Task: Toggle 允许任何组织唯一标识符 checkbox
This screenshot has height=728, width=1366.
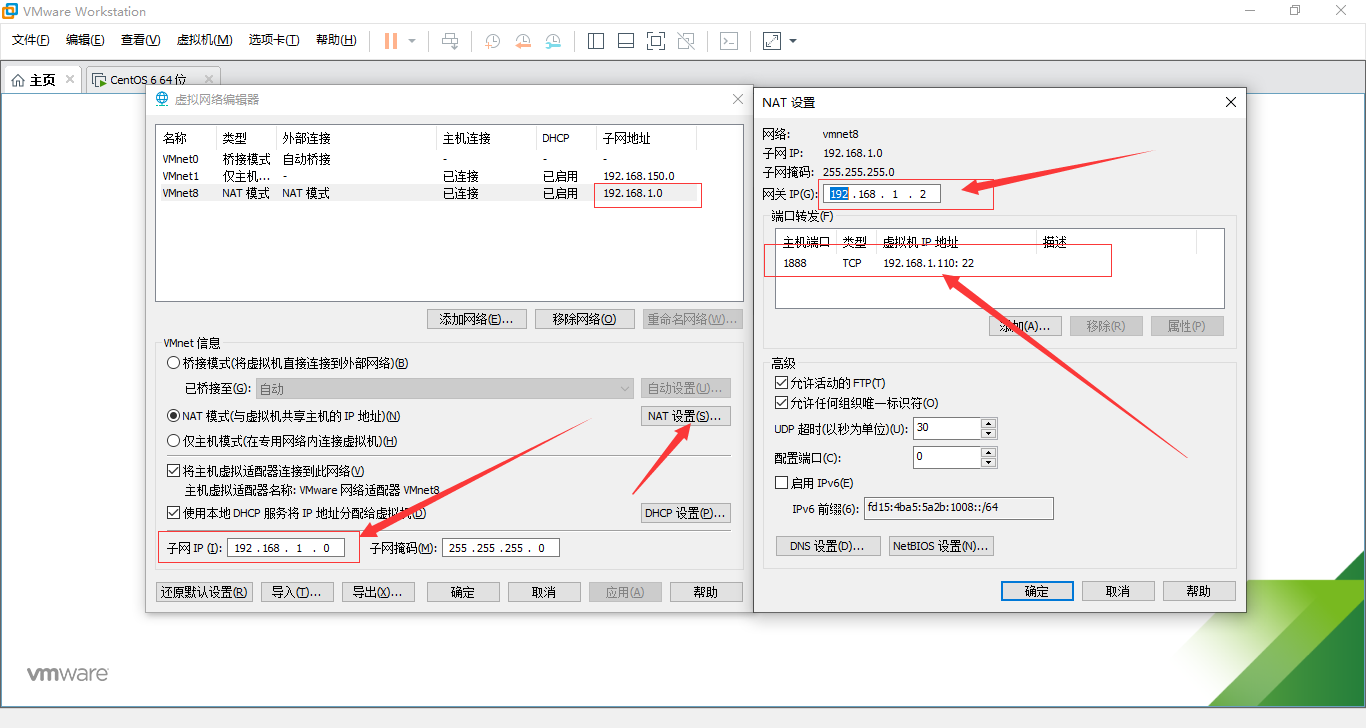Action: click(781, 403)
